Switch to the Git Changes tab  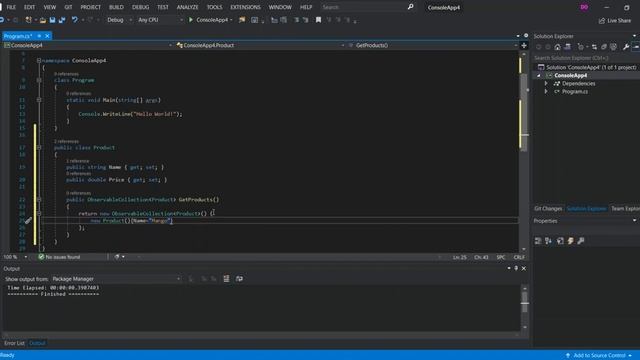point(548,209)
